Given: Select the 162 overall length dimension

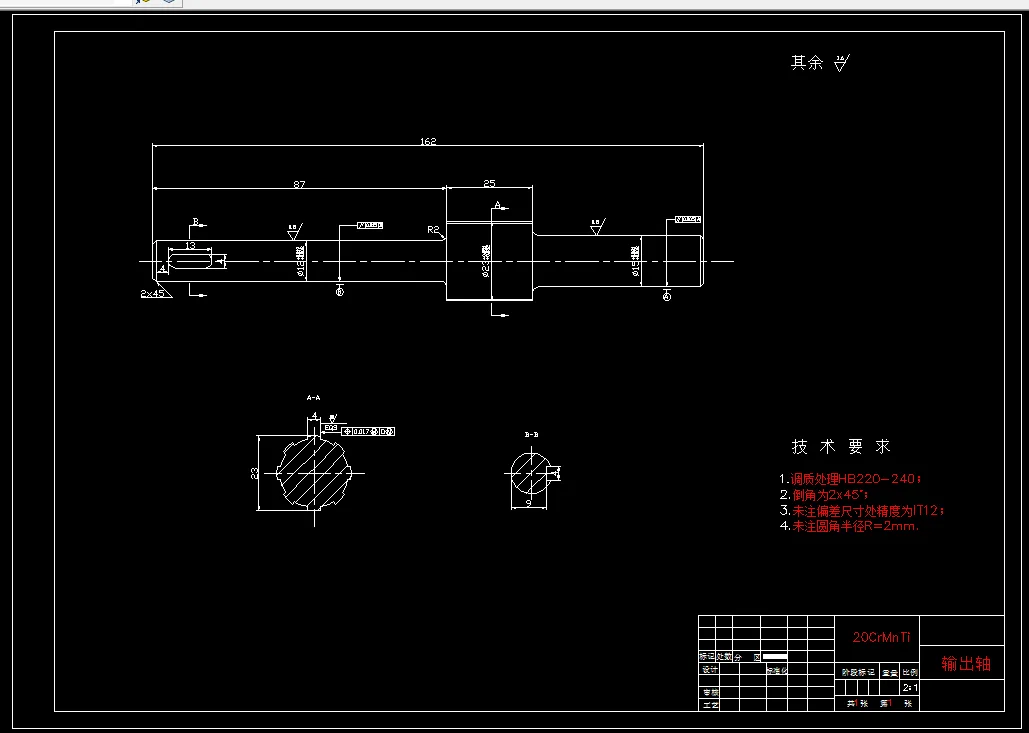Looking at the screenshot, I should pos(428,141).
